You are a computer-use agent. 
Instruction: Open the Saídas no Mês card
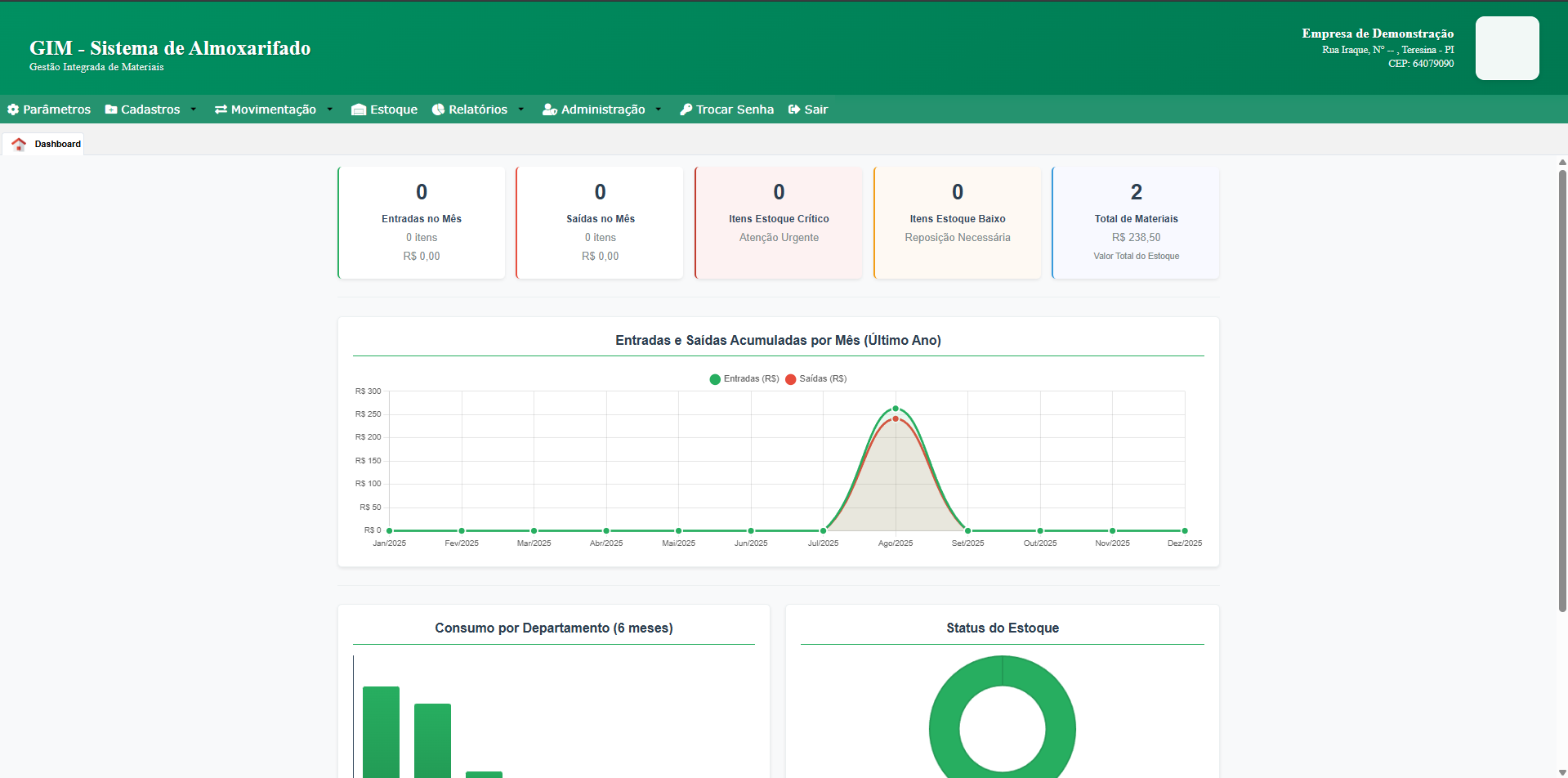[x=600, y=223]
